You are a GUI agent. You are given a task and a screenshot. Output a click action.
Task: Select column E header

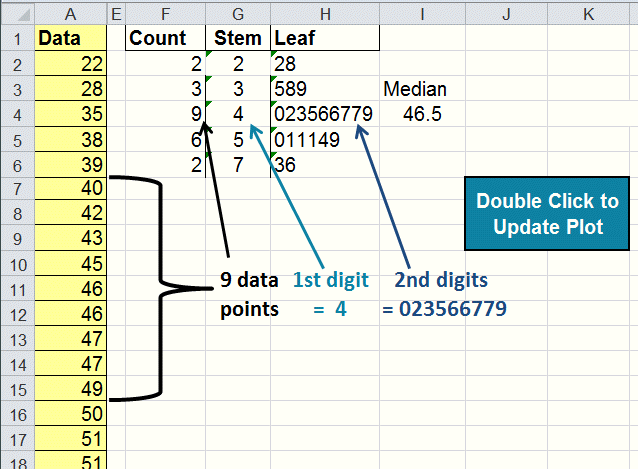pos(116,14)
